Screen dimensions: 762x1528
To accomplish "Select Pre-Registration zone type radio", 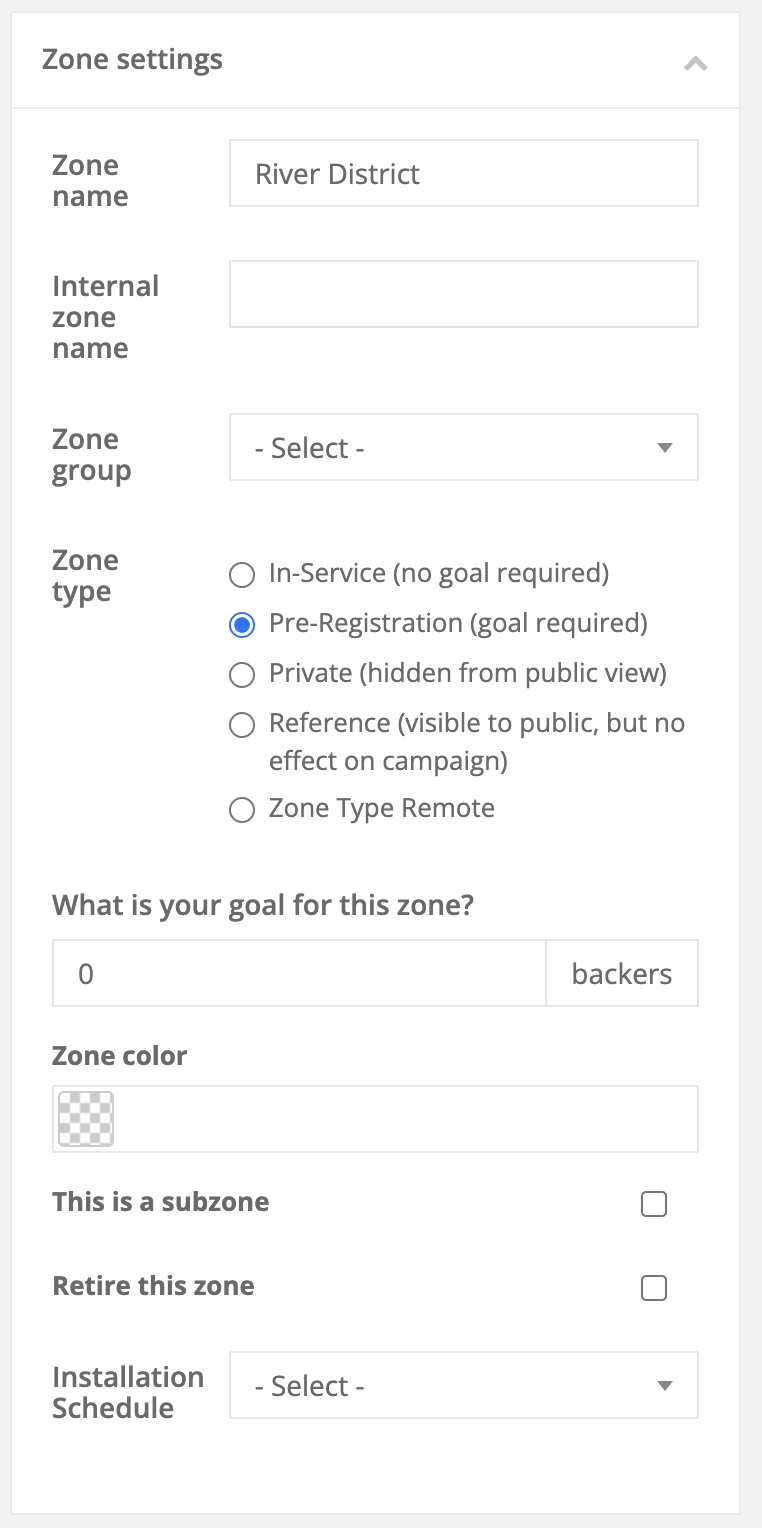I will (242, 625).
